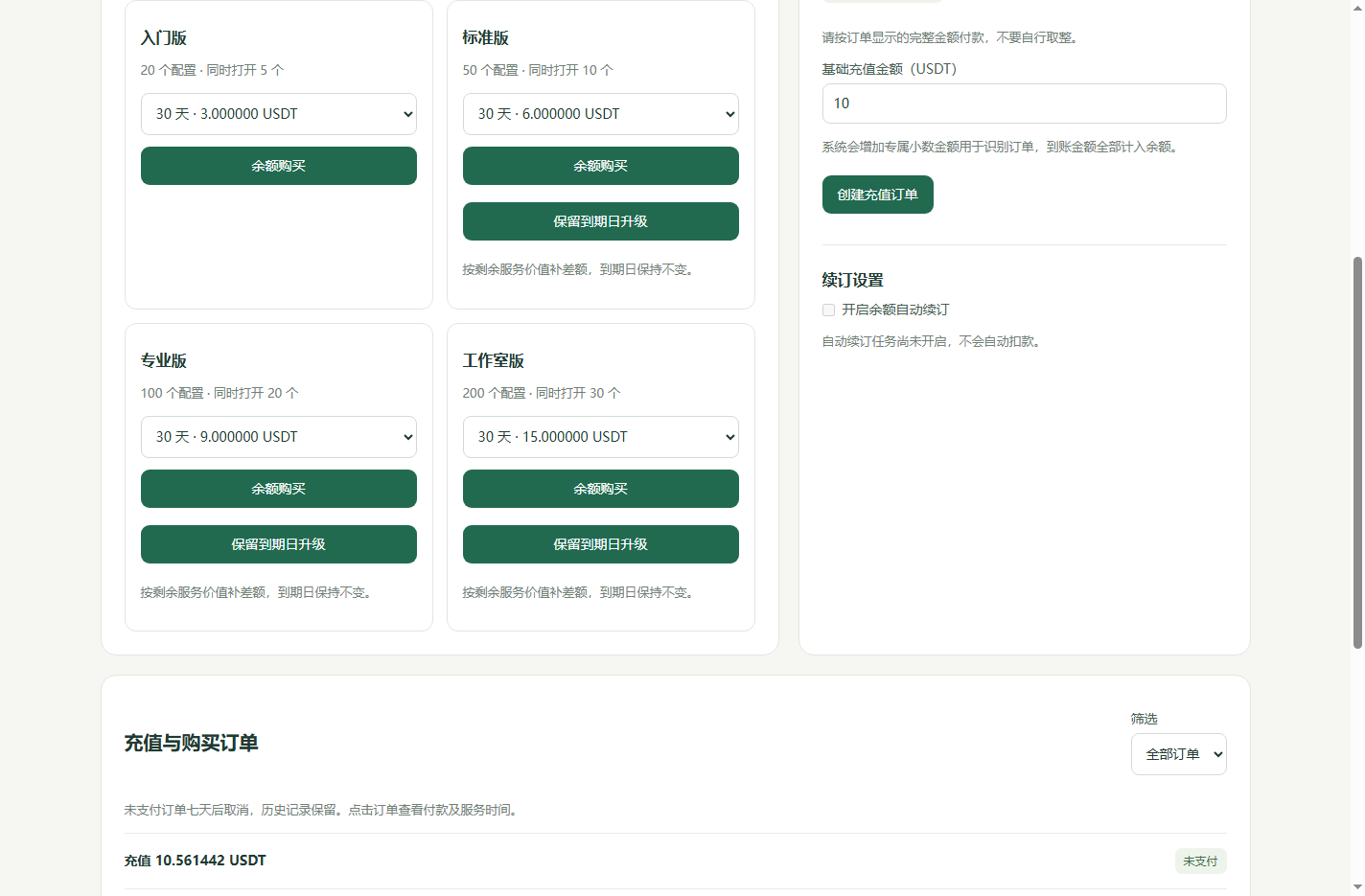The image size is (1365, 896).
Task: Click 余额购买 under 入门版
Action: pos(279,166)
